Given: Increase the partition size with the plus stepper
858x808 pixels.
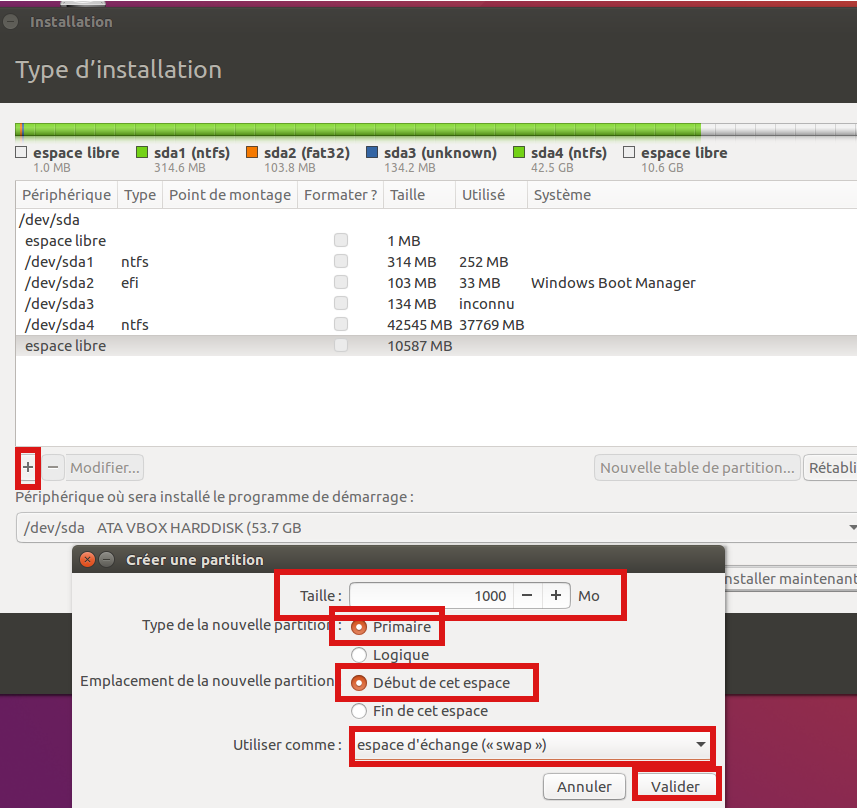Looking at the screenshot, I should 556,596.
